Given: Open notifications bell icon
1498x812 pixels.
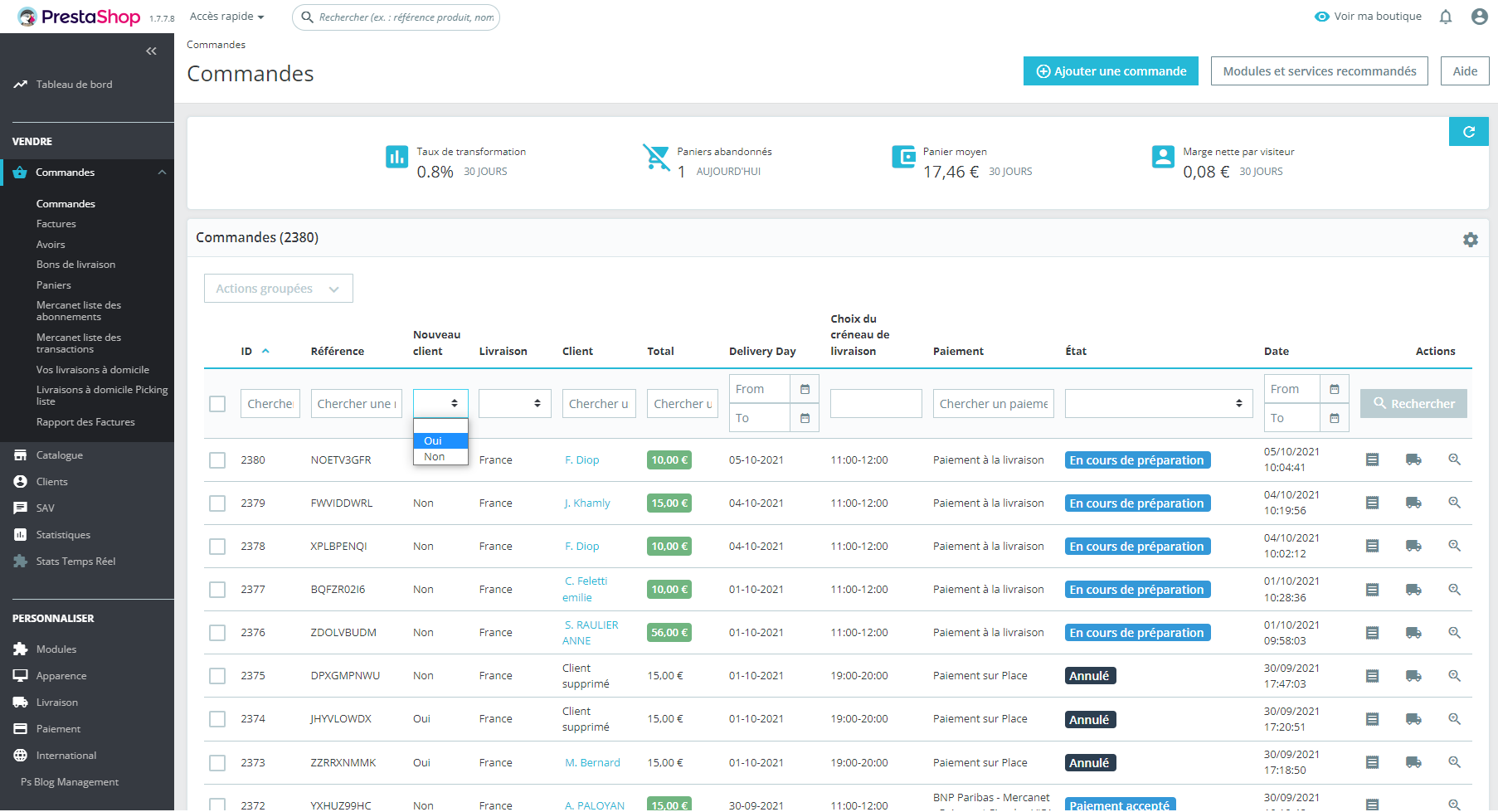Looking at the screenshot, I should [x=1446, y=17].
